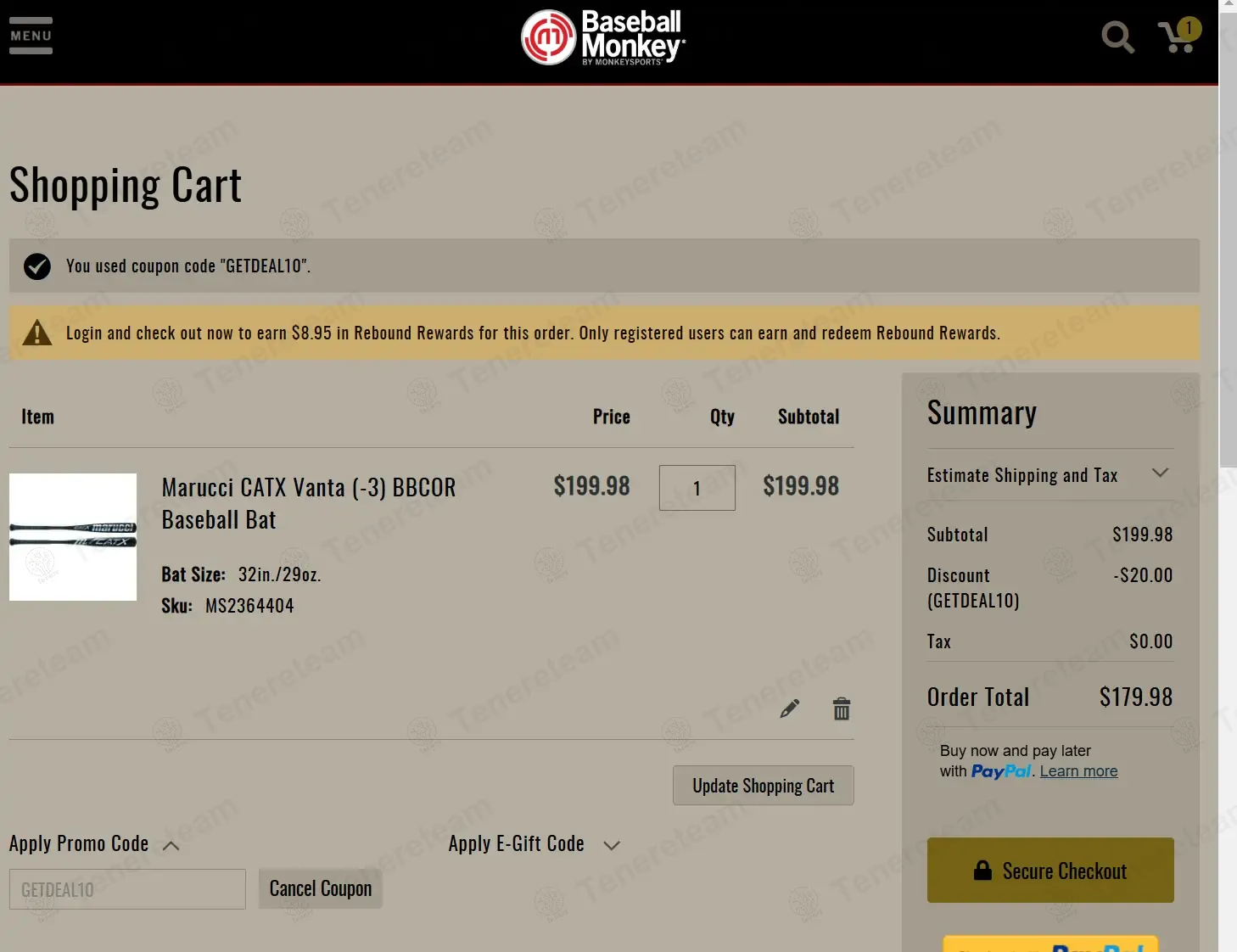Open PayPal Learn more link

point(1078,771)
